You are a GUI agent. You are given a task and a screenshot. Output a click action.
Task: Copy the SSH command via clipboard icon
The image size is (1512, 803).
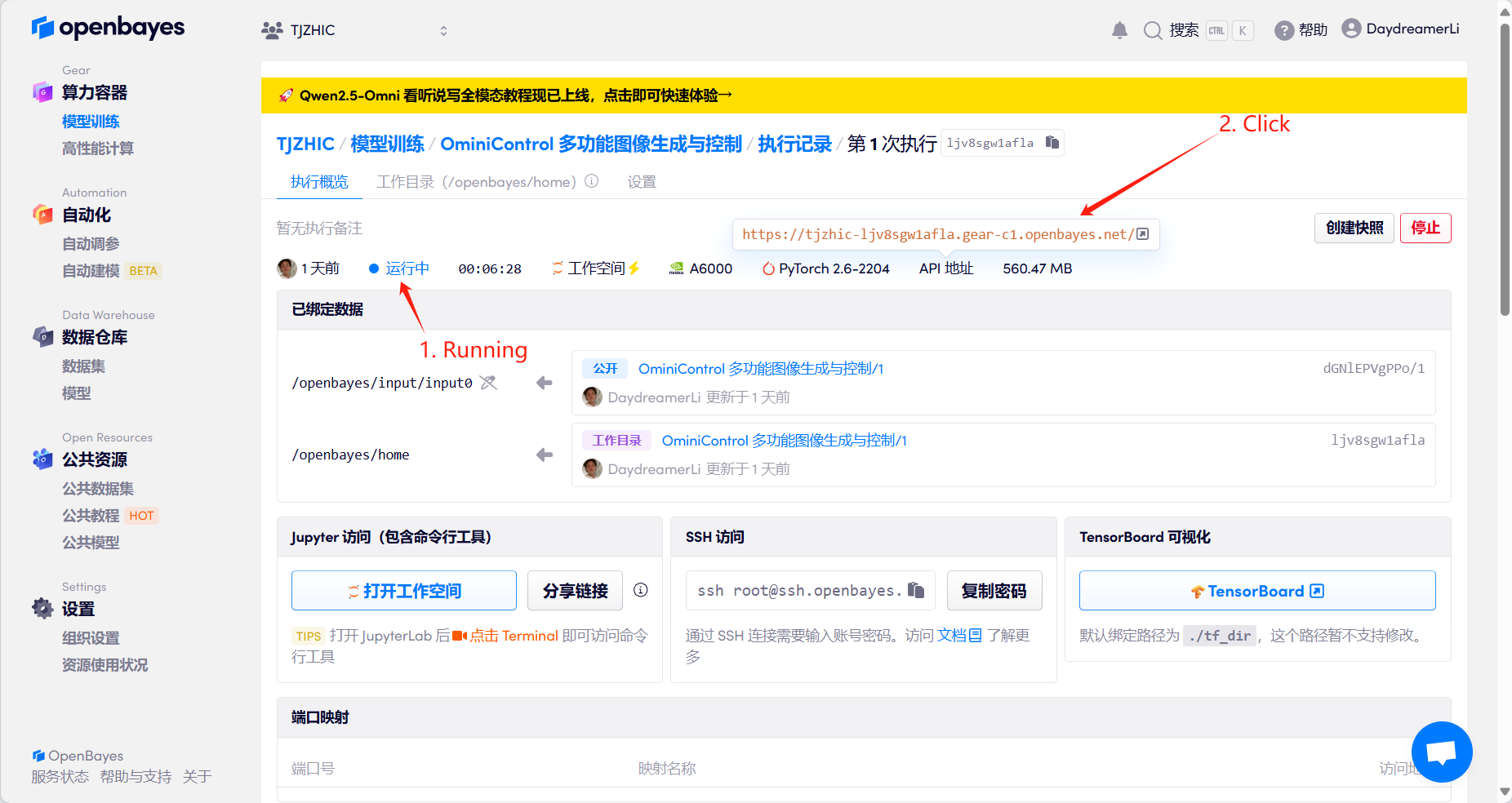916,590
